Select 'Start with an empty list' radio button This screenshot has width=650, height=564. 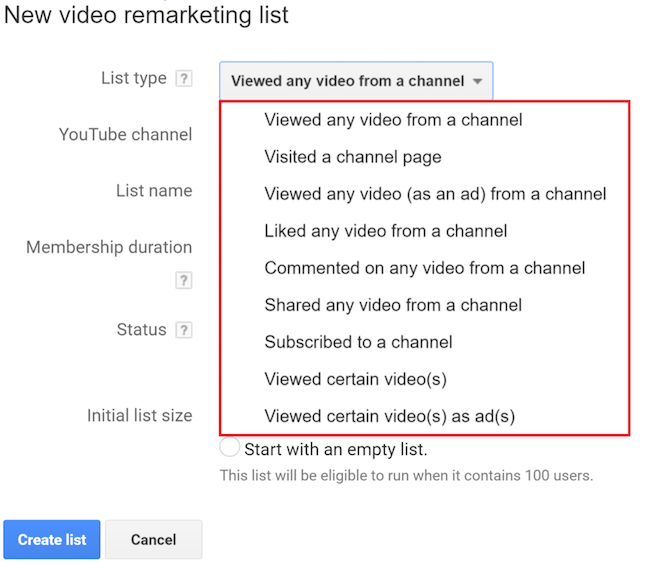(230, 447)
